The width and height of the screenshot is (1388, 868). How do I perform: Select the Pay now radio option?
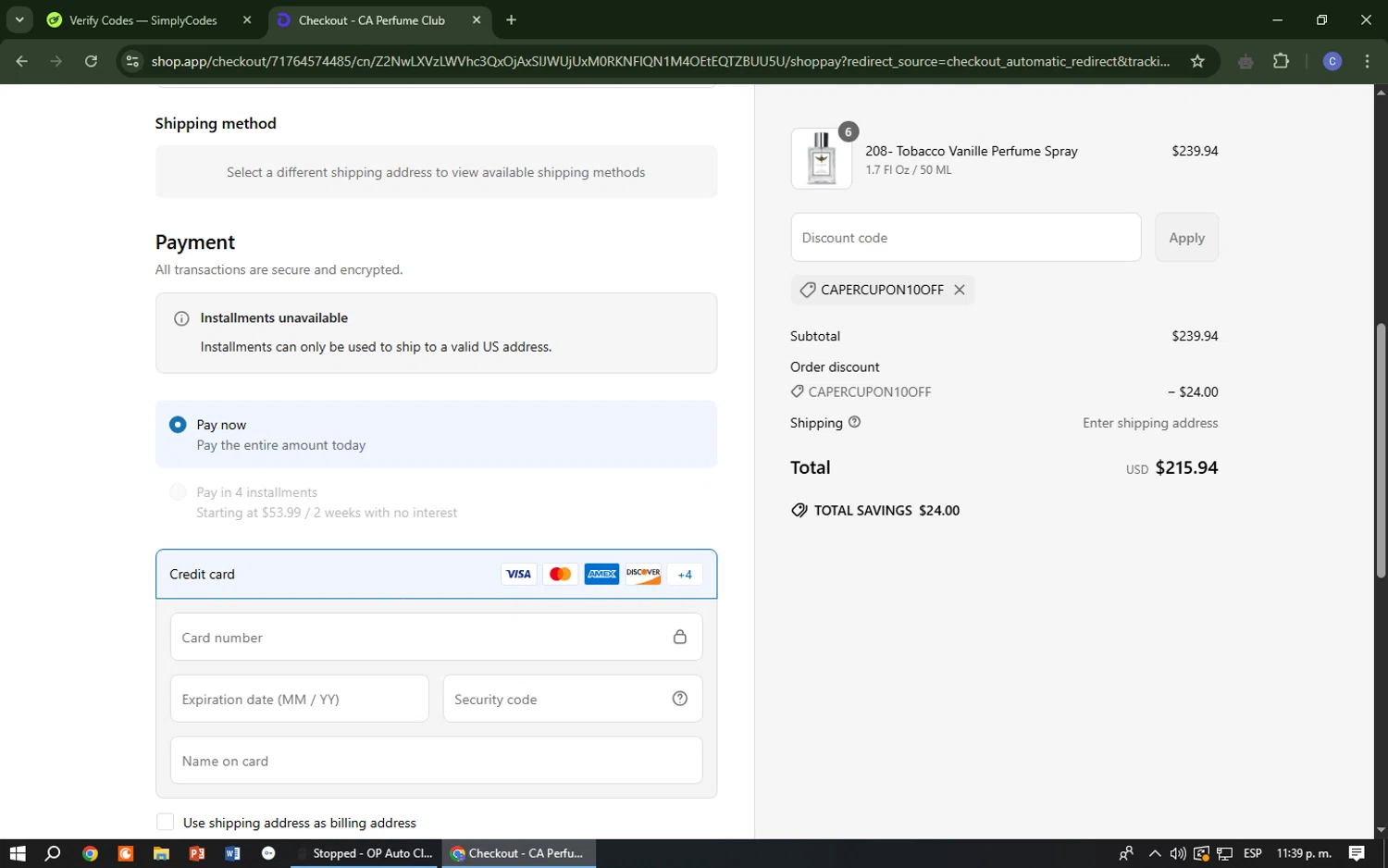click(178, 425)
